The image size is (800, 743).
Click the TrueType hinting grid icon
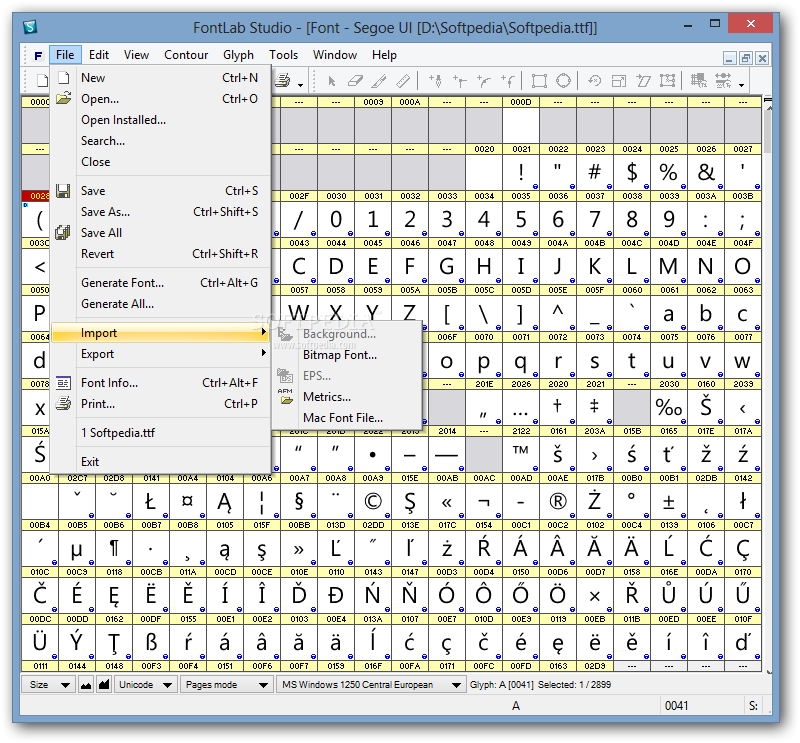(x=698, y=81)
